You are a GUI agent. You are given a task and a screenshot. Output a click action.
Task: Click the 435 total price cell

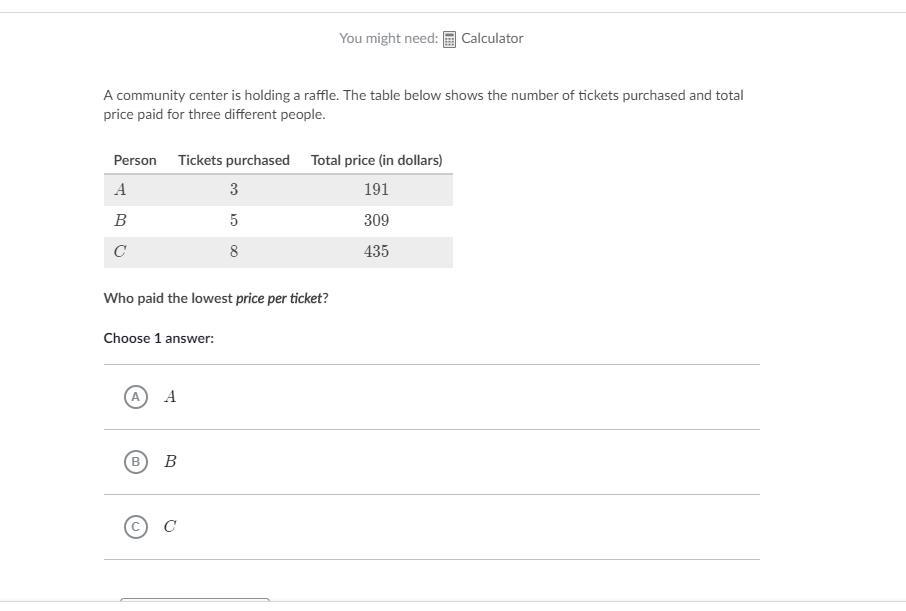(376, 252)
